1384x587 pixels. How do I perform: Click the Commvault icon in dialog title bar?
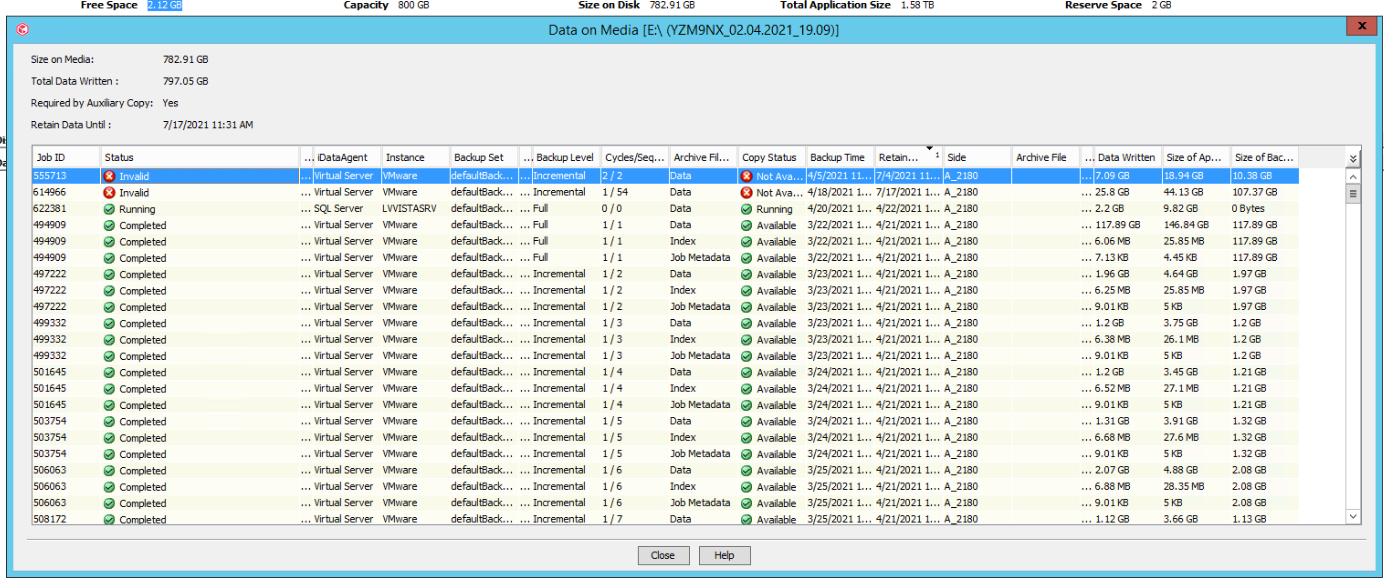pos(22,30)
